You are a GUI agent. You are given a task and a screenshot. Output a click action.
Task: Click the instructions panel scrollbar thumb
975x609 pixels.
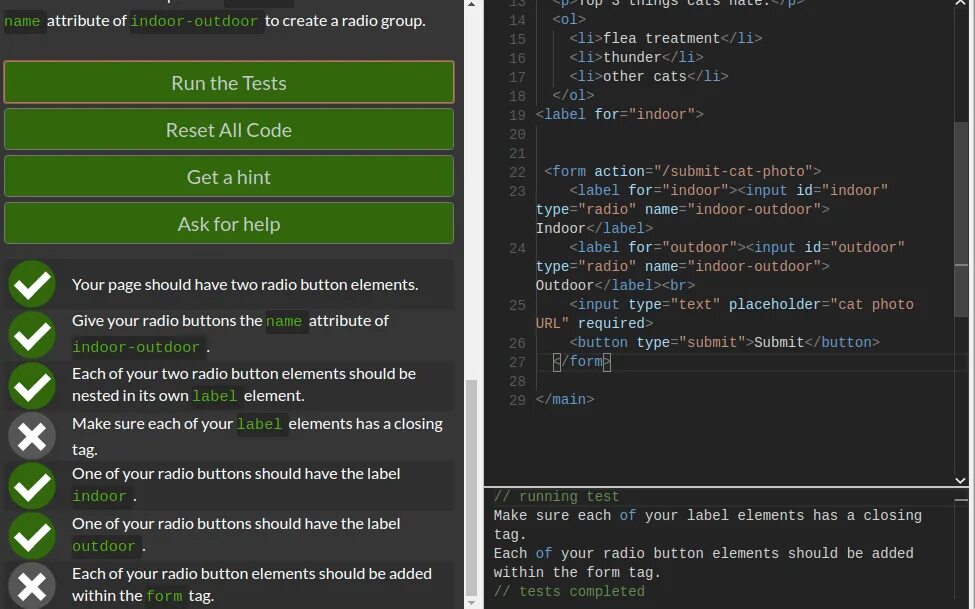point(471,487)
